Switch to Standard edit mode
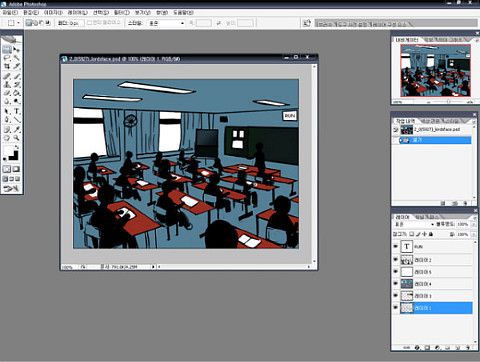Image resolution: width=480 pixels, height=362 pixels. pyautogui.click(x=7, y=169)
